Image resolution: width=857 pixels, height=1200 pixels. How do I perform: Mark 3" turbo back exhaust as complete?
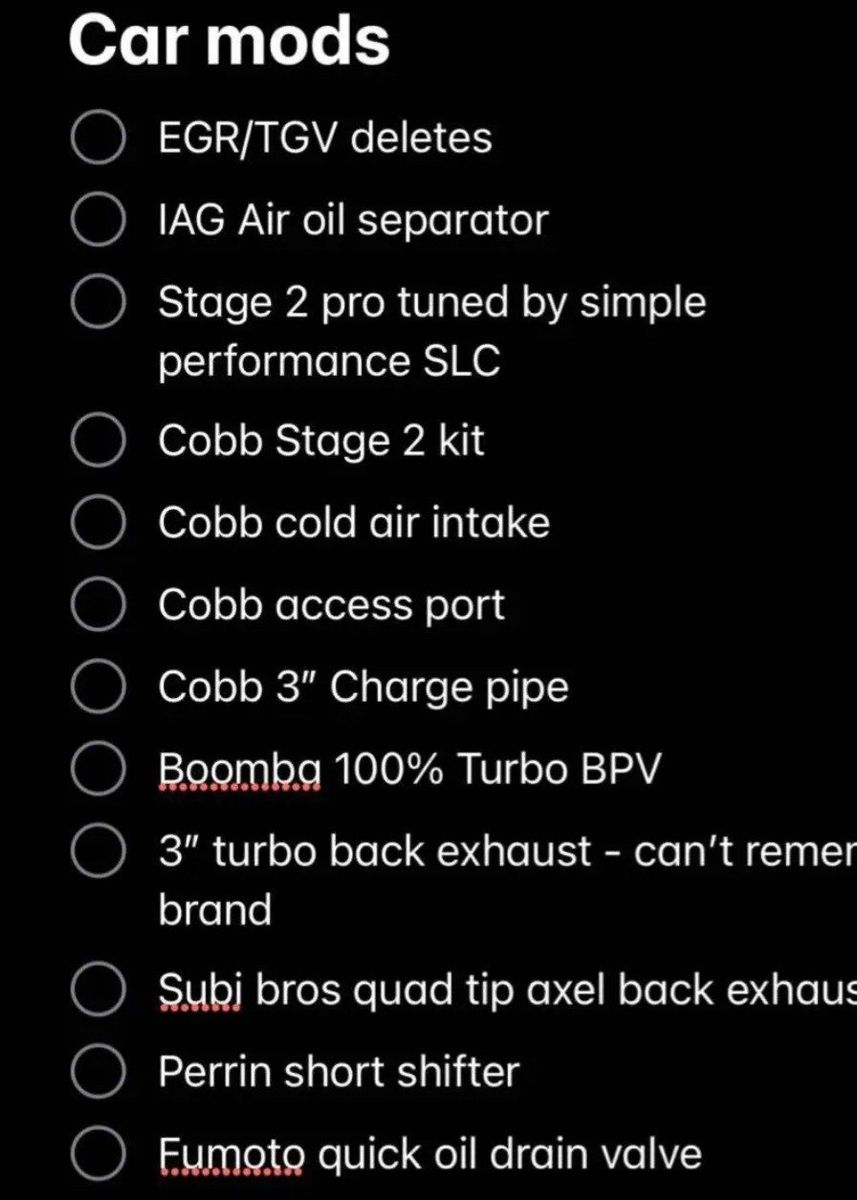pyautogui.click(x=99, y=852)
